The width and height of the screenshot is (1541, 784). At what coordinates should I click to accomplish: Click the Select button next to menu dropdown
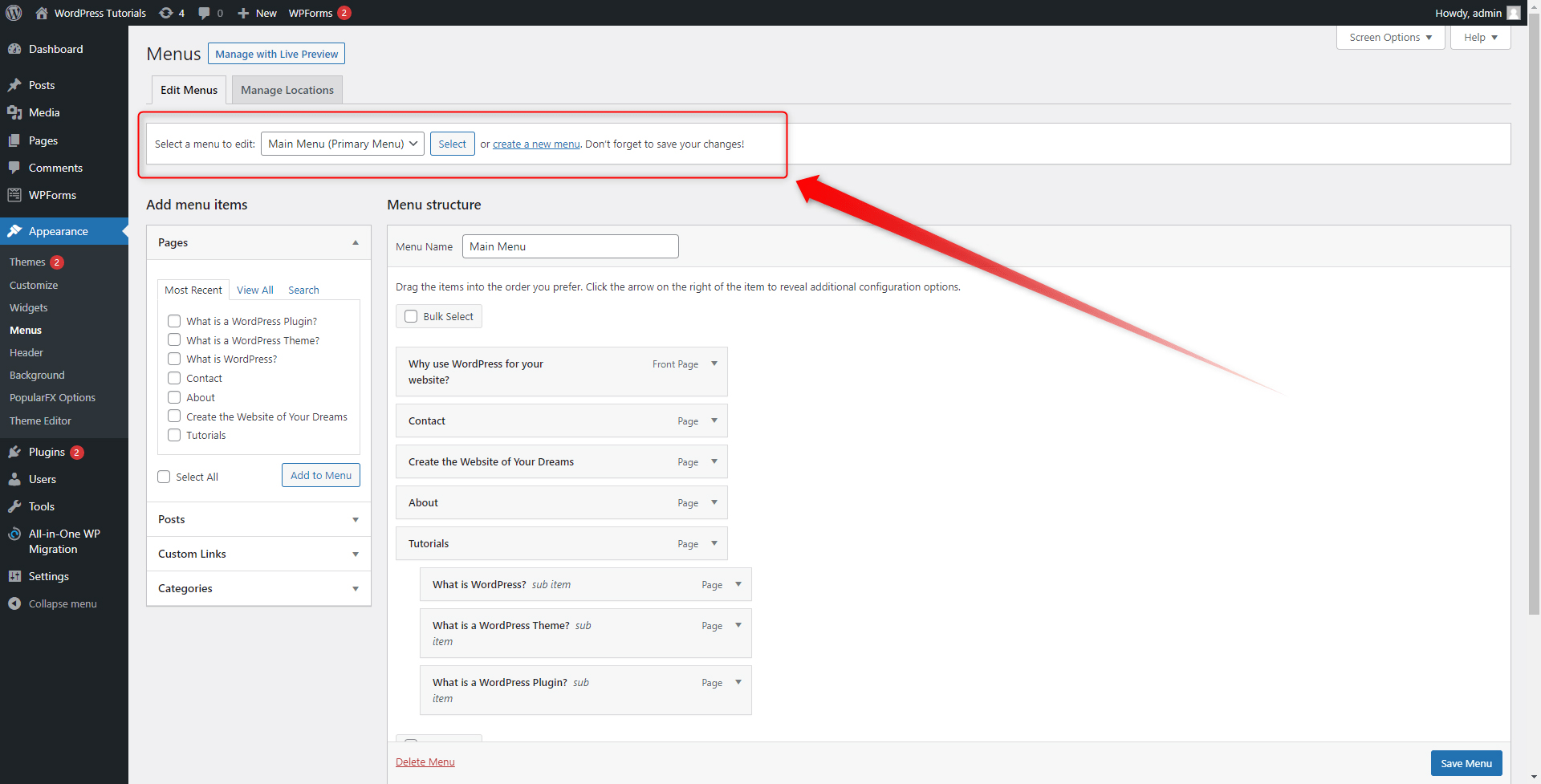point(452,144)
